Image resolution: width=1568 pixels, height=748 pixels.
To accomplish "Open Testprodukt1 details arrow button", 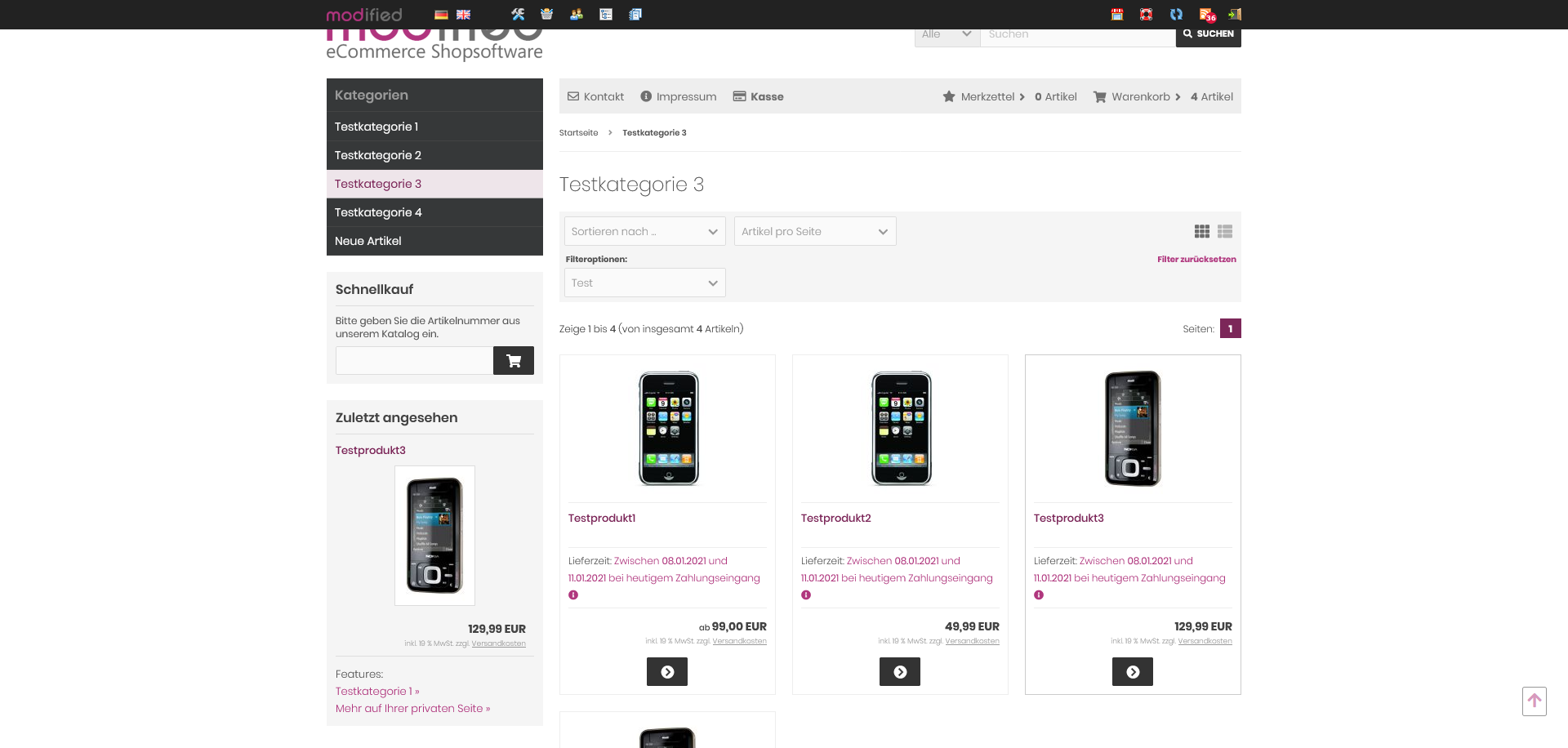I will (x=667, y=672).
